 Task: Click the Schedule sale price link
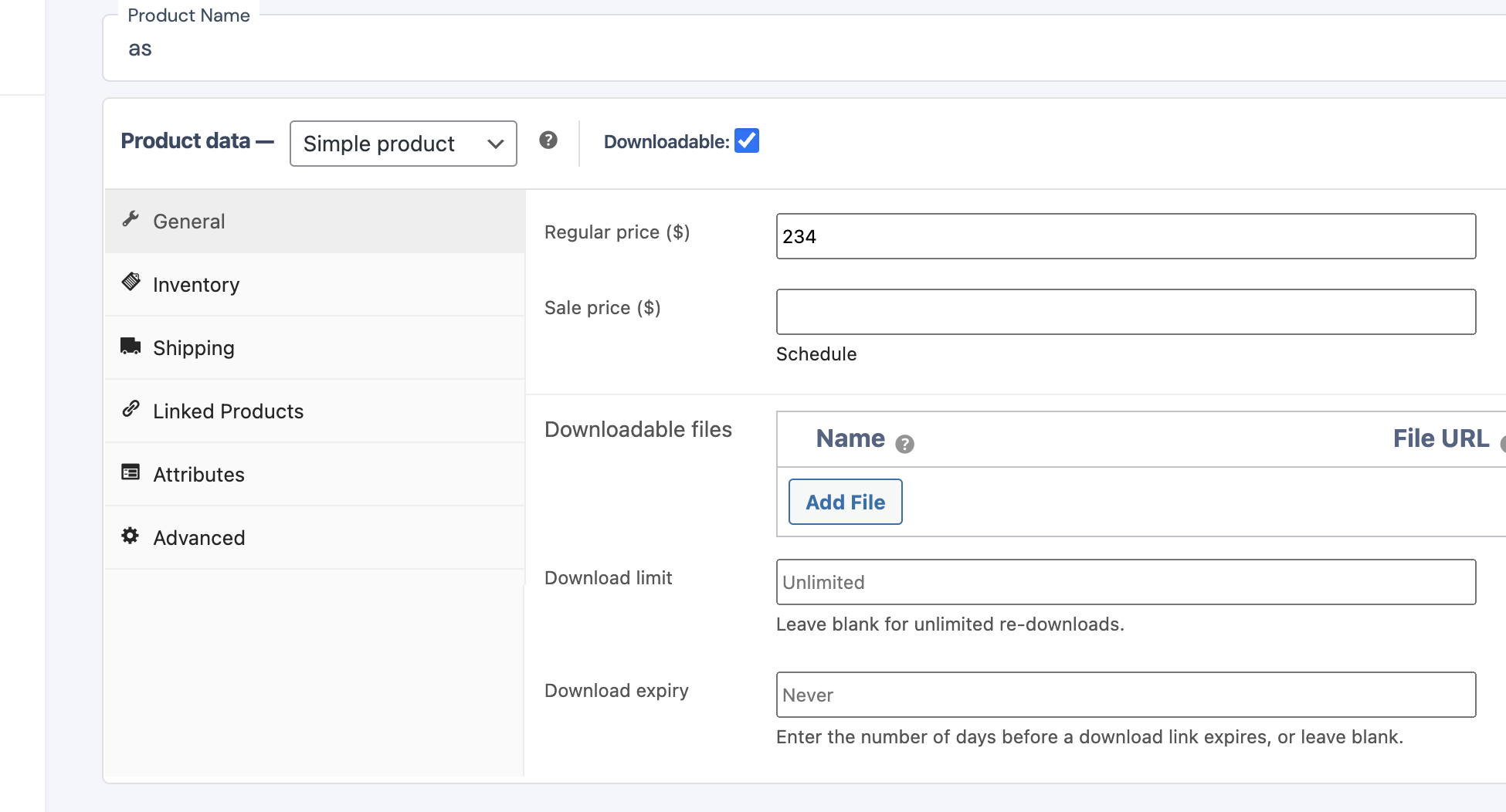pos(816,354)
